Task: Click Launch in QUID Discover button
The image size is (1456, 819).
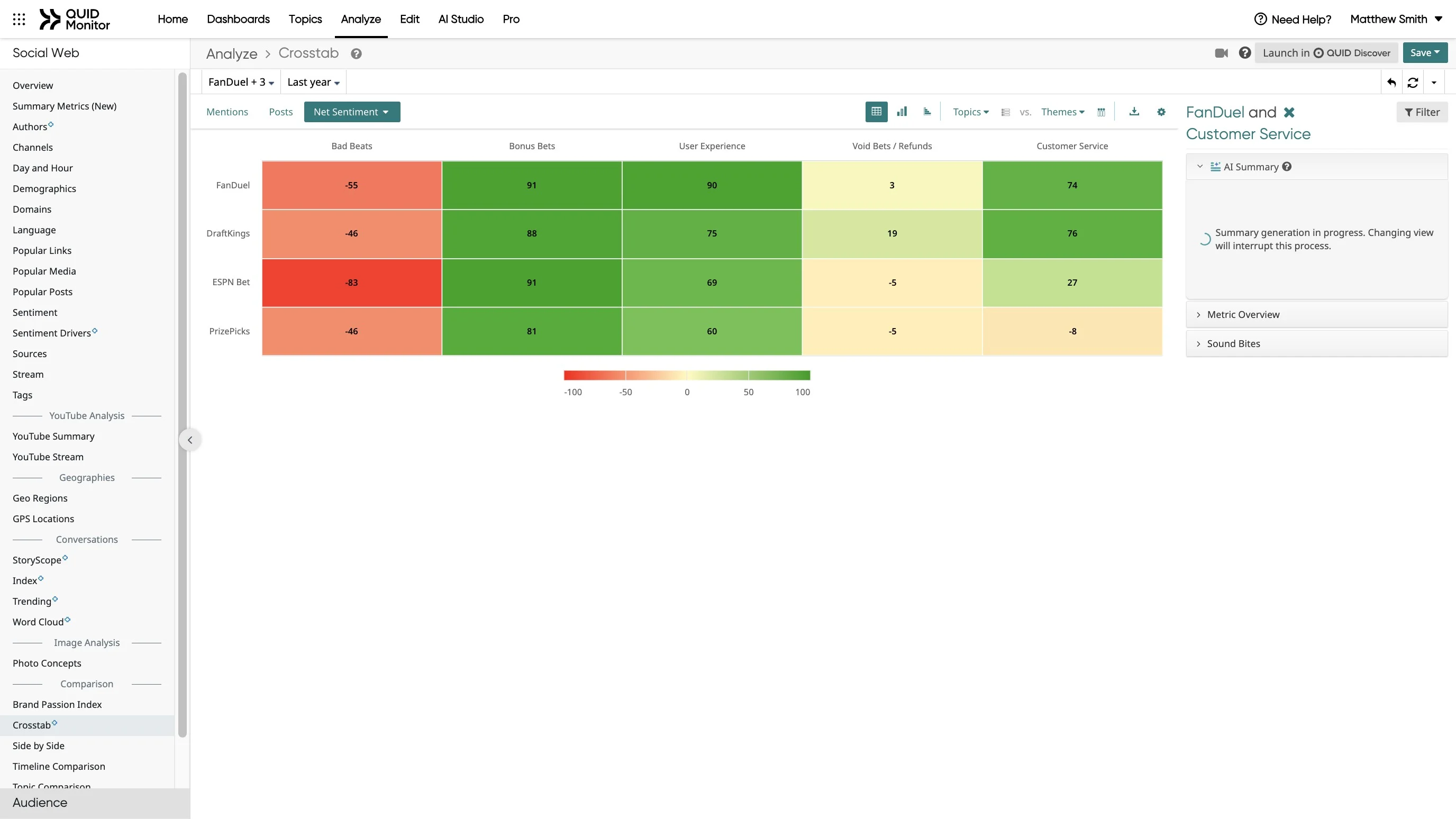Action: (1326, 52)
